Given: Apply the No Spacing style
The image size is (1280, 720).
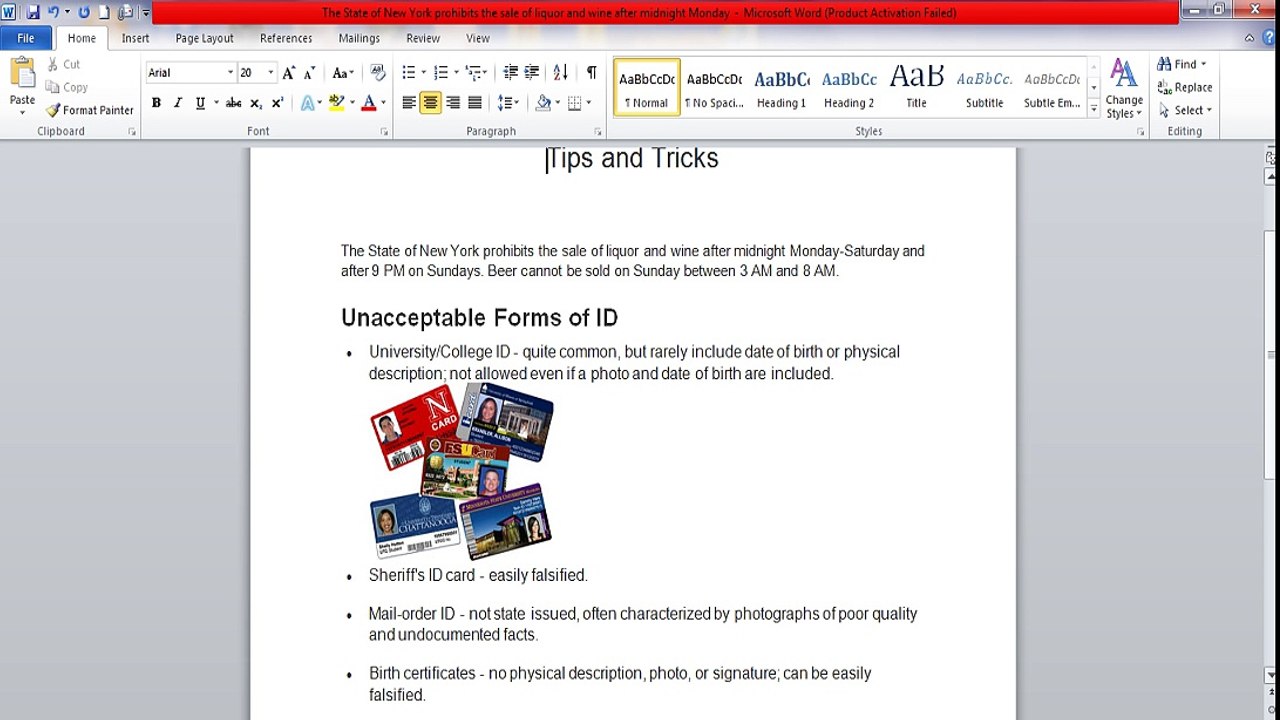Looking at the screenshot, I should pyautogui.click(x=714, y=88).
